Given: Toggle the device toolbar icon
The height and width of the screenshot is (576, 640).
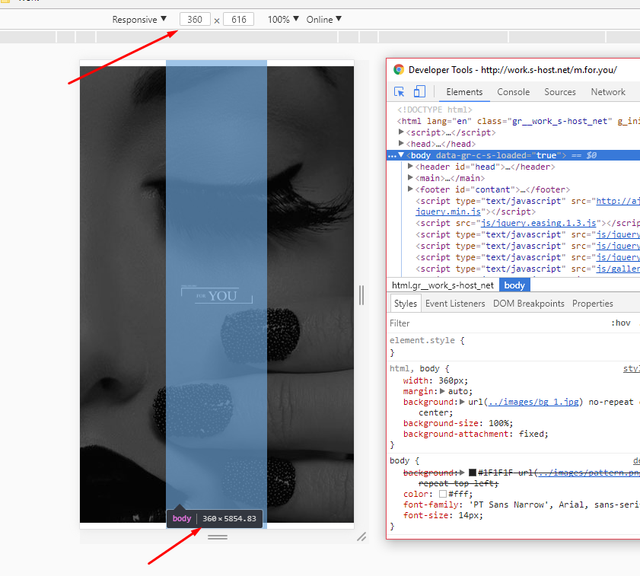Looking at the screenshot, I should 419,91.
